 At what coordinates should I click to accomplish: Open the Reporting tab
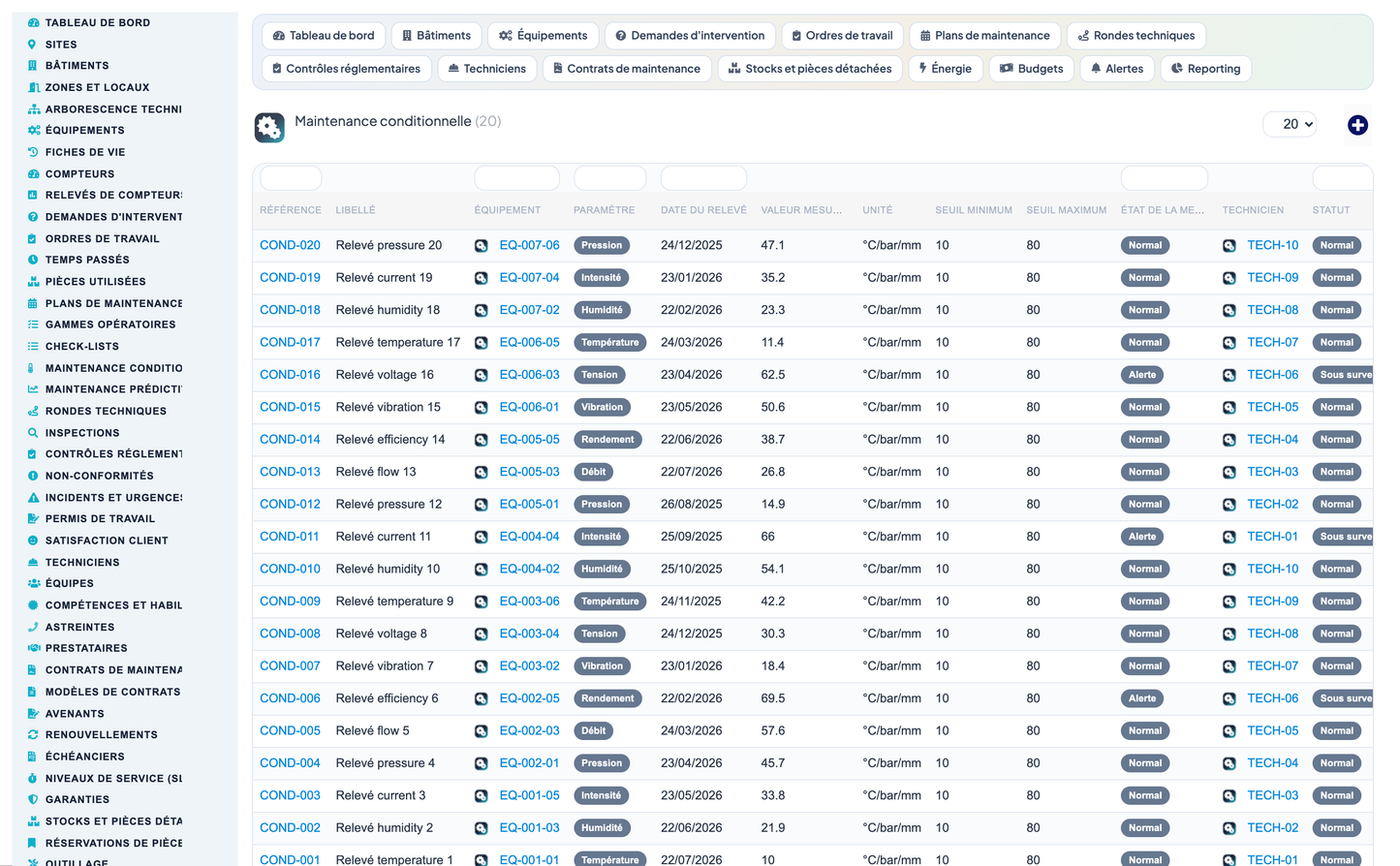coord(1206,69)
